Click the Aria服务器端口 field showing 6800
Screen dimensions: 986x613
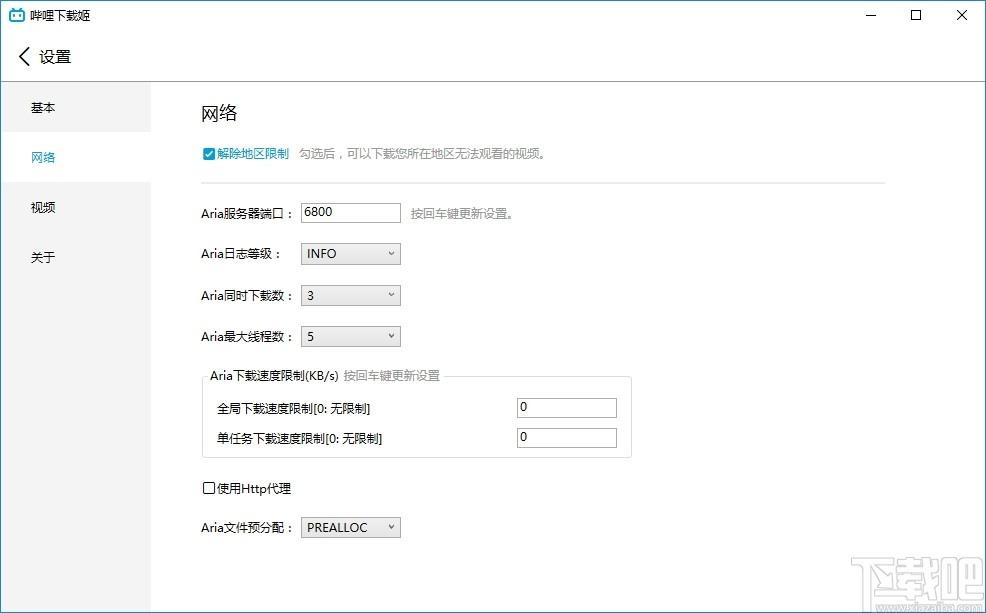pos(350,213)
